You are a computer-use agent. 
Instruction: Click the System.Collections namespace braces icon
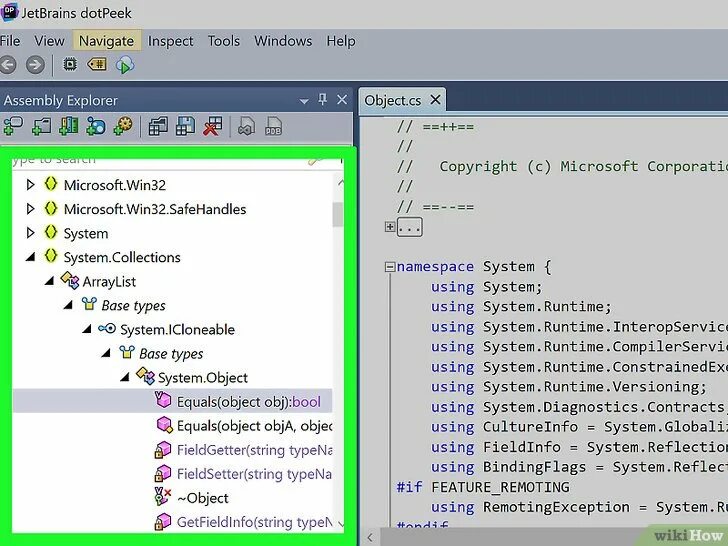pyautogui.click(x=51, y=256)
